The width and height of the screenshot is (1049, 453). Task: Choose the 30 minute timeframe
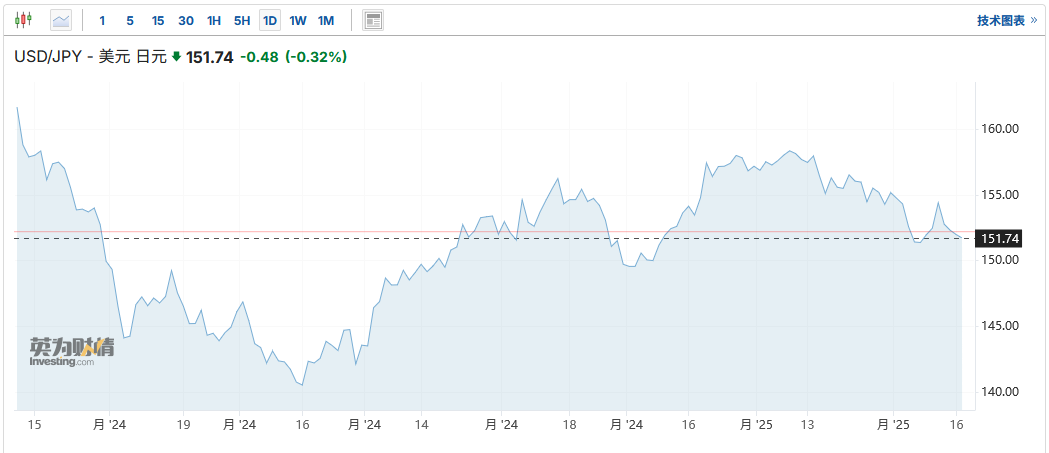coord(186,20)
